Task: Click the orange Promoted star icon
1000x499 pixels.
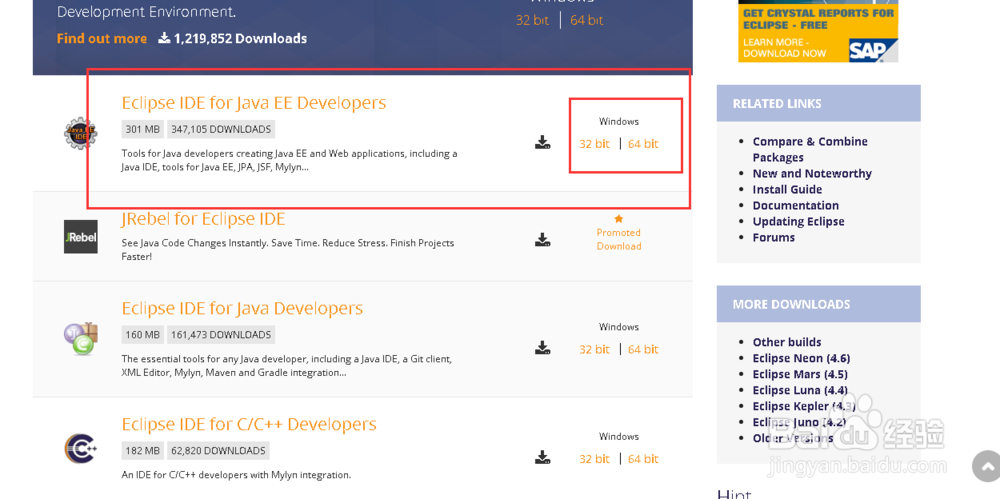Action: click(619, 219)
